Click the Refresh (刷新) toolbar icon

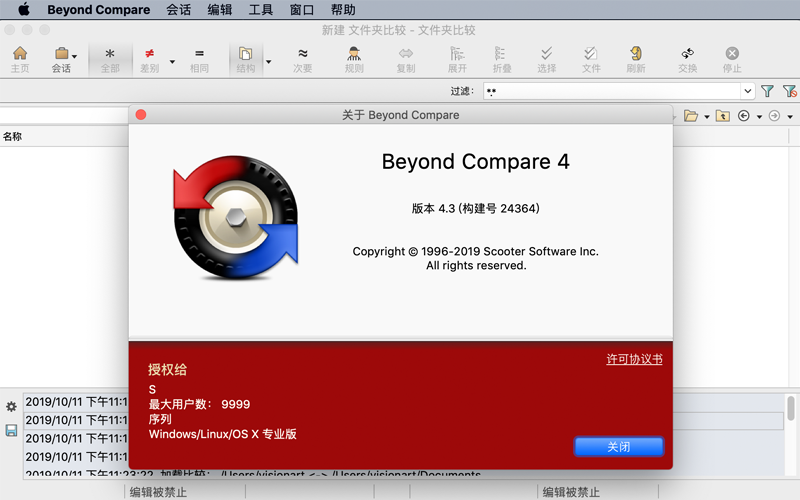pos(636,59)
